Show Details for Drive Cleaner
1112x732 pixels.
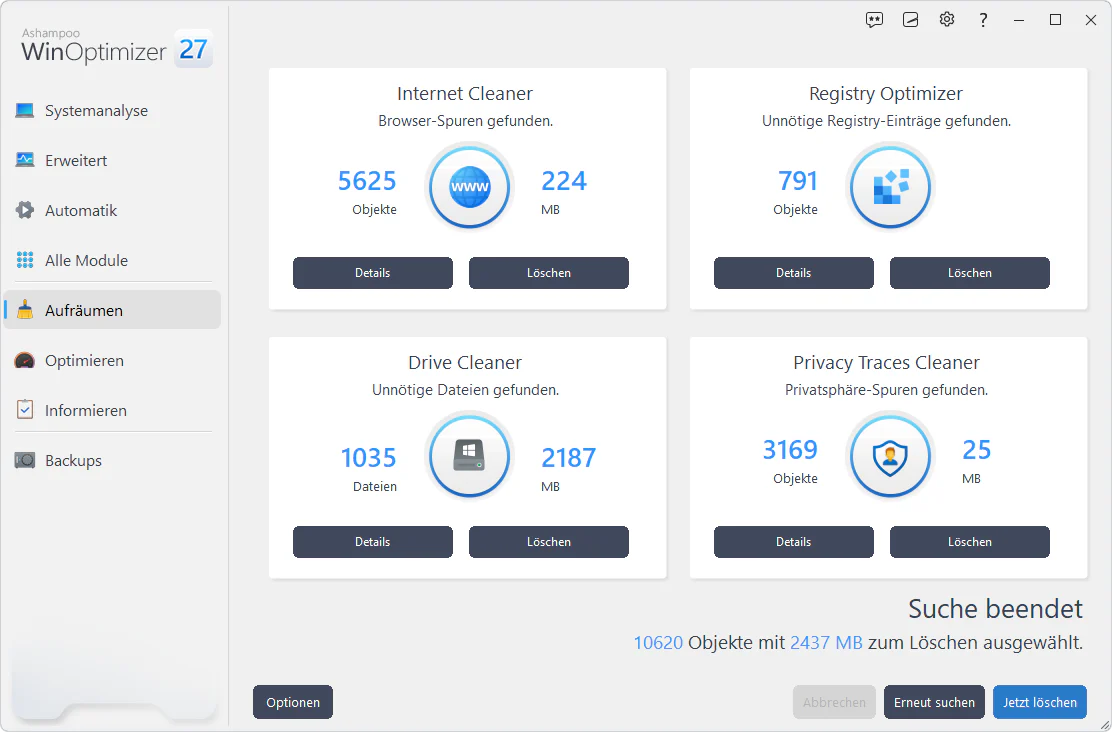pyautogui.click(x=372, y=541)
